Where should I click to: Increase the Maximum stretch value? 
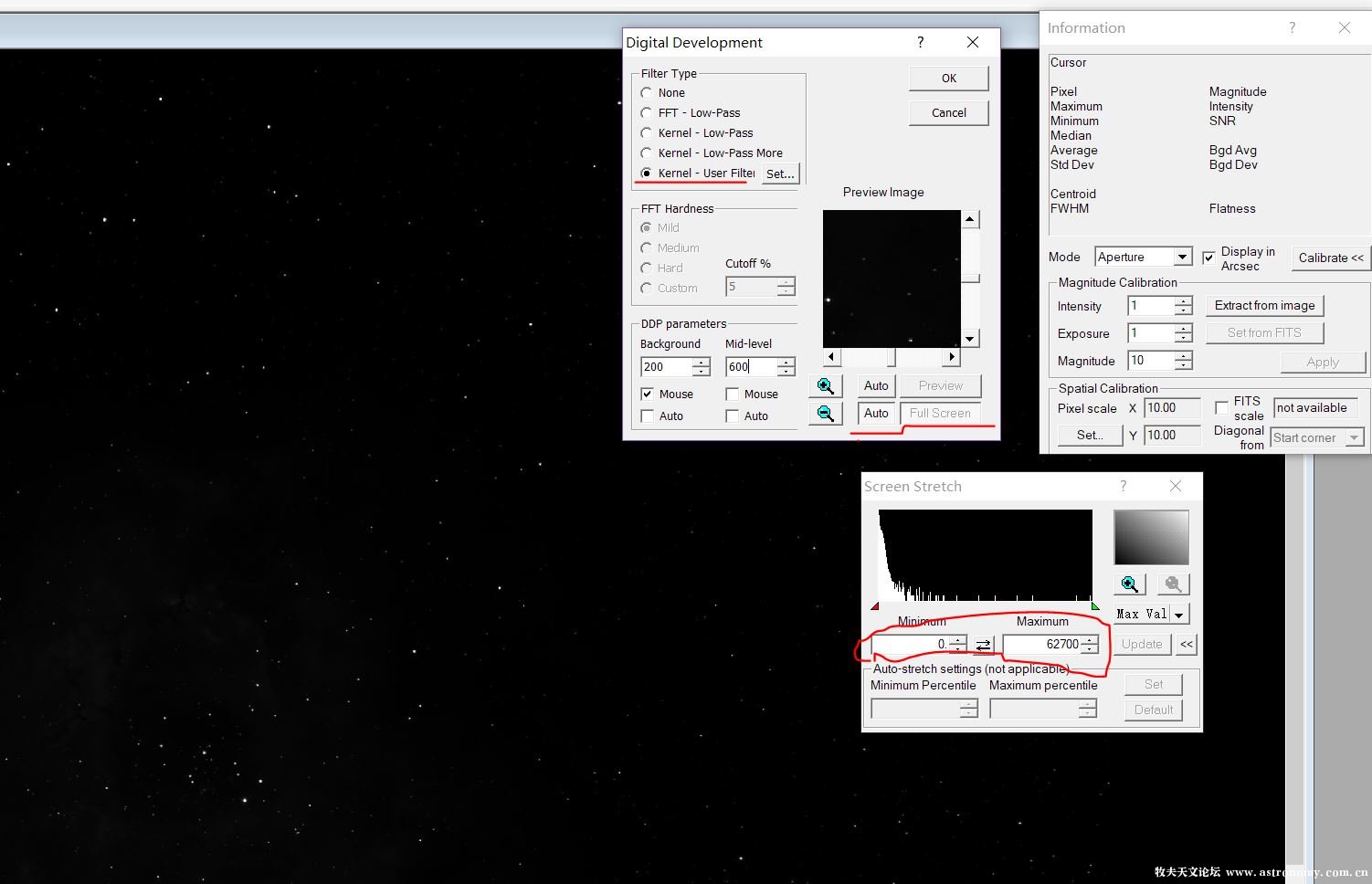click(x=1090, y=640)
